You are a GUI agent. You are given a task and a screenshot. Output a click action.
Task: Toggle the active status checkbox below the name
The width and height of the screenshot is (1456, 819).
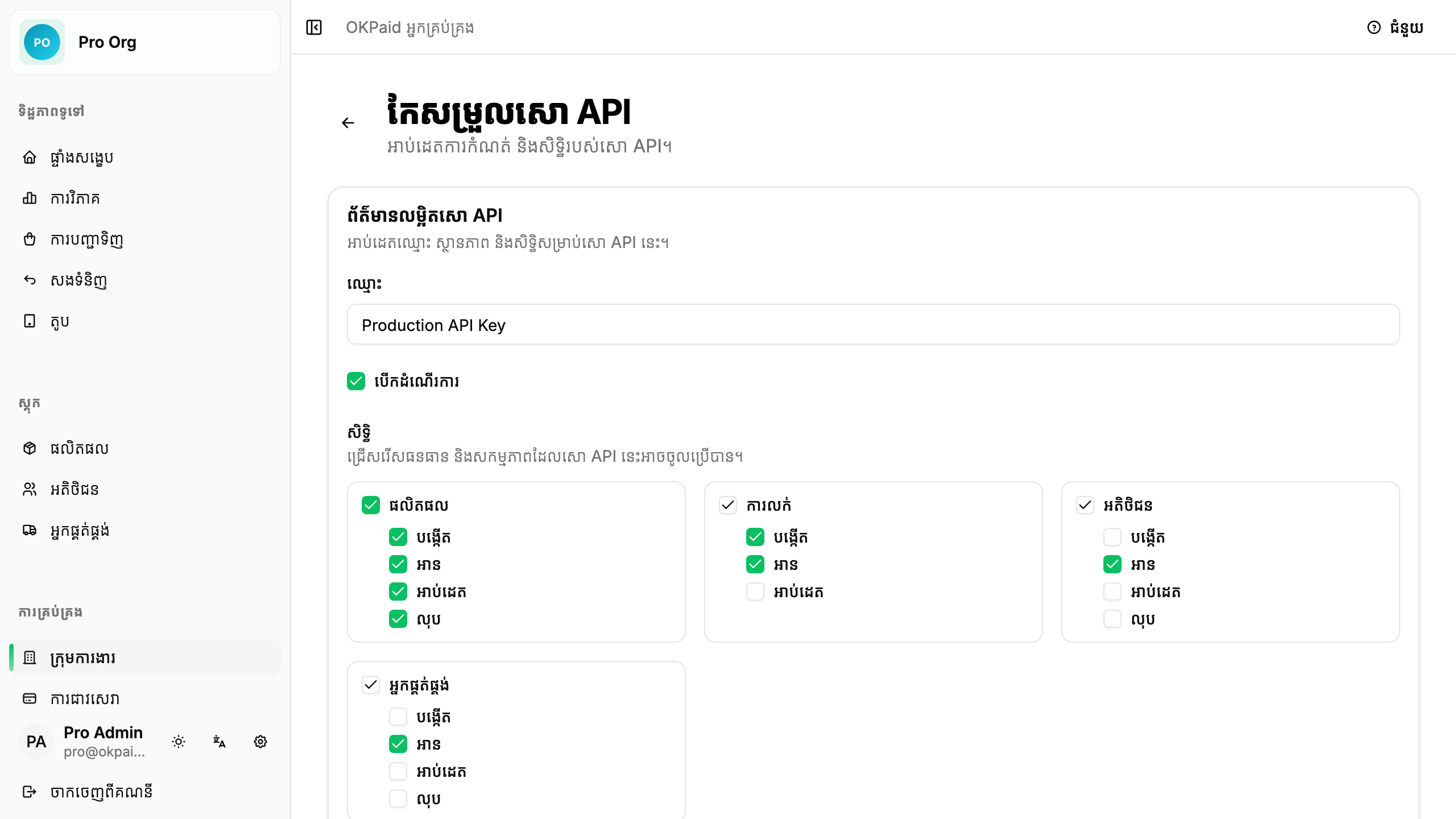pos(356,381)
